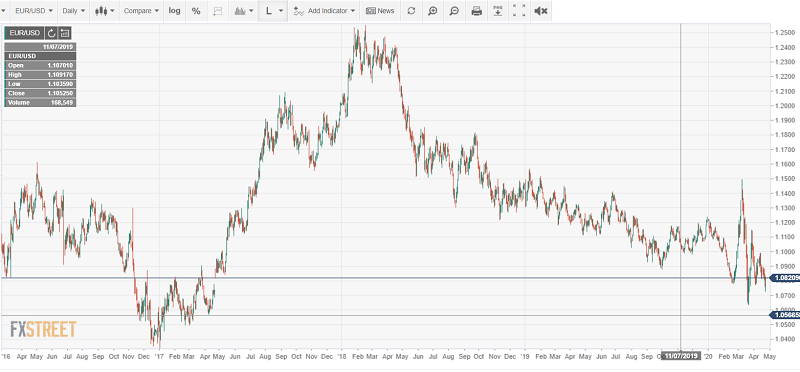Click the '17 year label on time axis
Image resolution: width=800 pixels, height=372 pixels.
(x=159, y=357)
